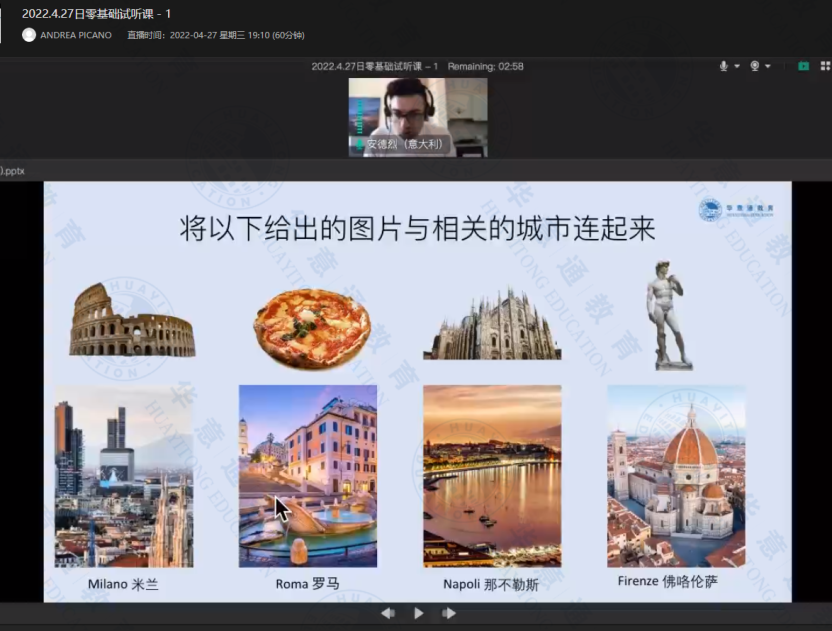Switch to the .pptx document tab
The image size is (832, 631).
coord(14,170)
